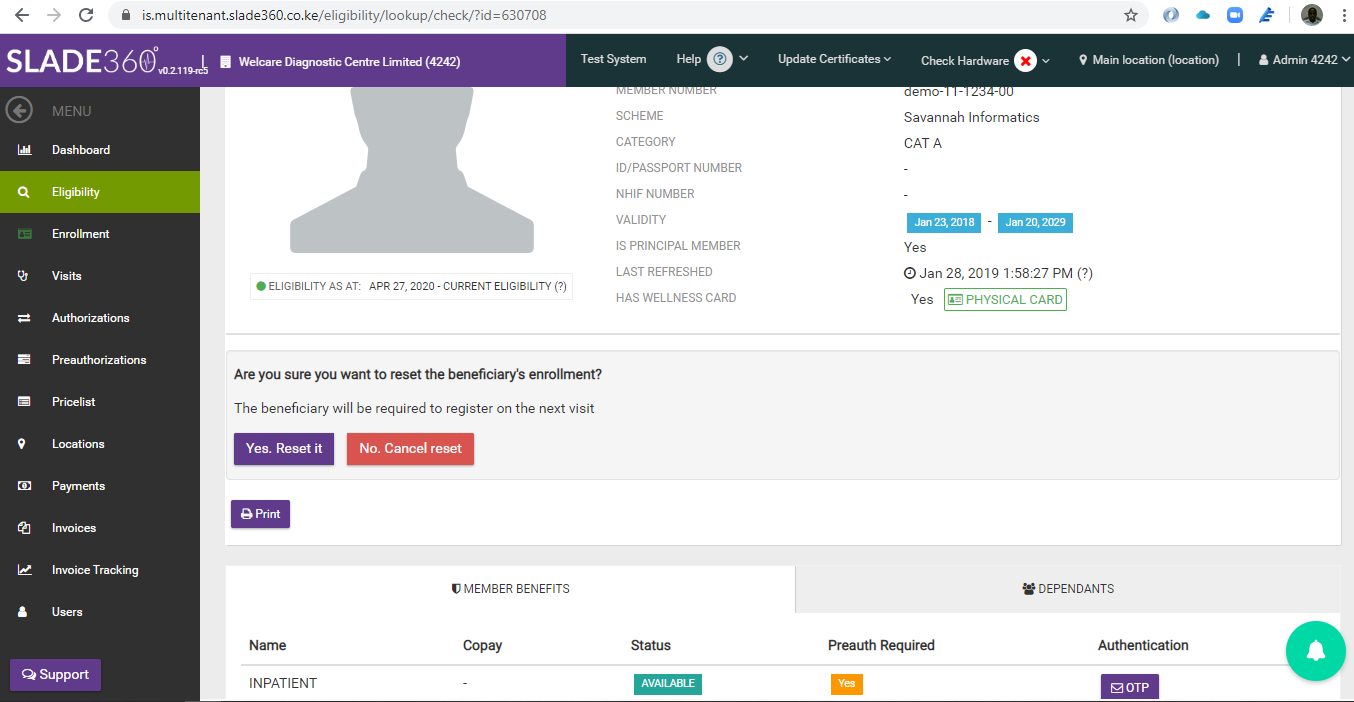1354x702 pixels.
Task: Collapse the sidebar with the MENU arrow
Action: click(20, 111)
